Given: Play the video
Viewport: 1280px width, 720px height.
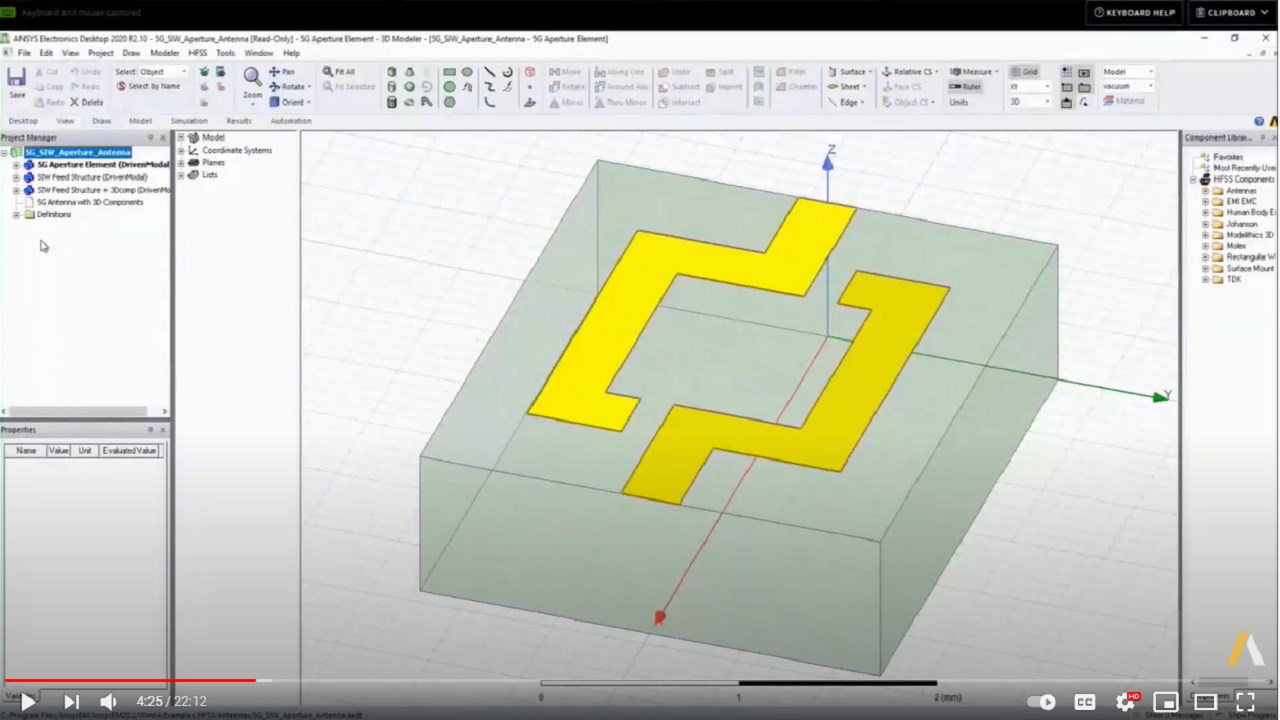Looking at the screenshot, I should click(x=28, y=702).
